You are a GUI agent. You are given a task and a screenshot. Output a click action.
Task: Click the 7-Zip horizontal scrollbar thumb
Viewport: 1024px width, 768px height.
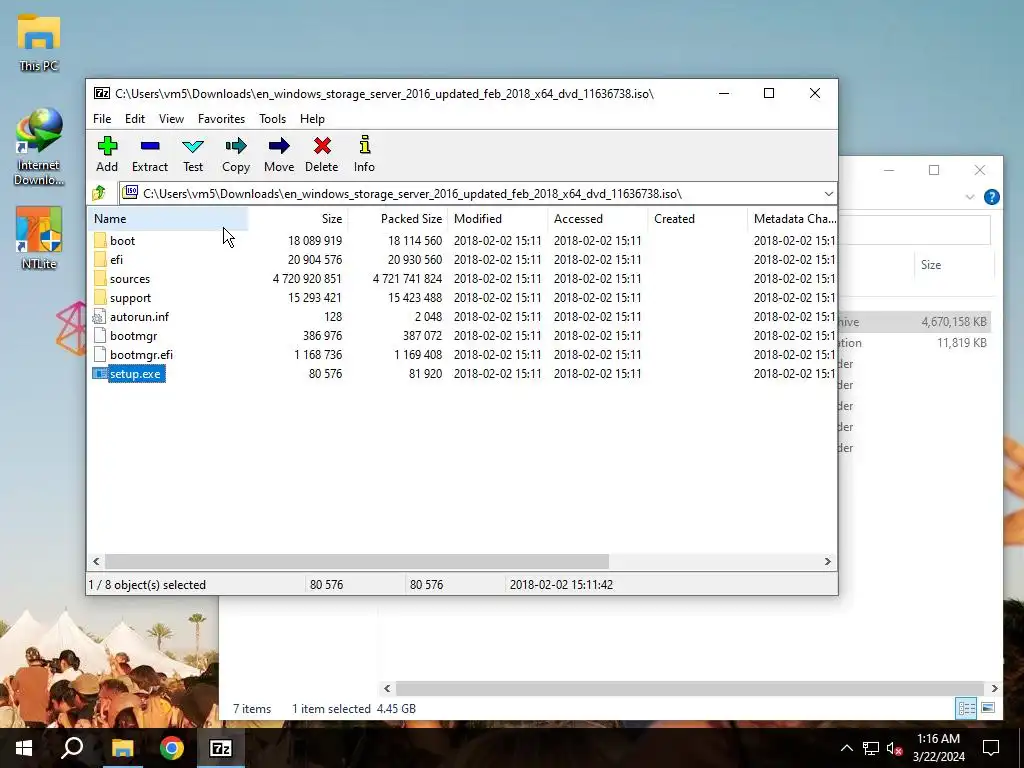[357, 562]
